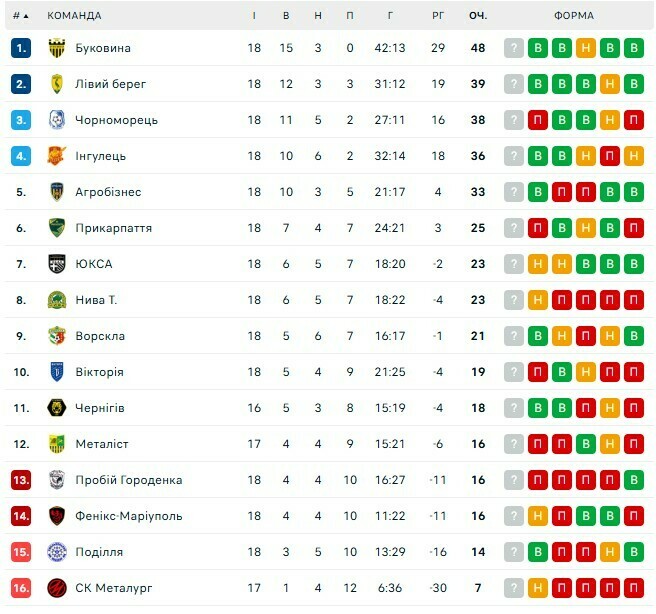The height and width of the screenshot is (614, 656).
Task: Click the rank 1 position badge
Action: pyautogui.click(x=22, y=48)
